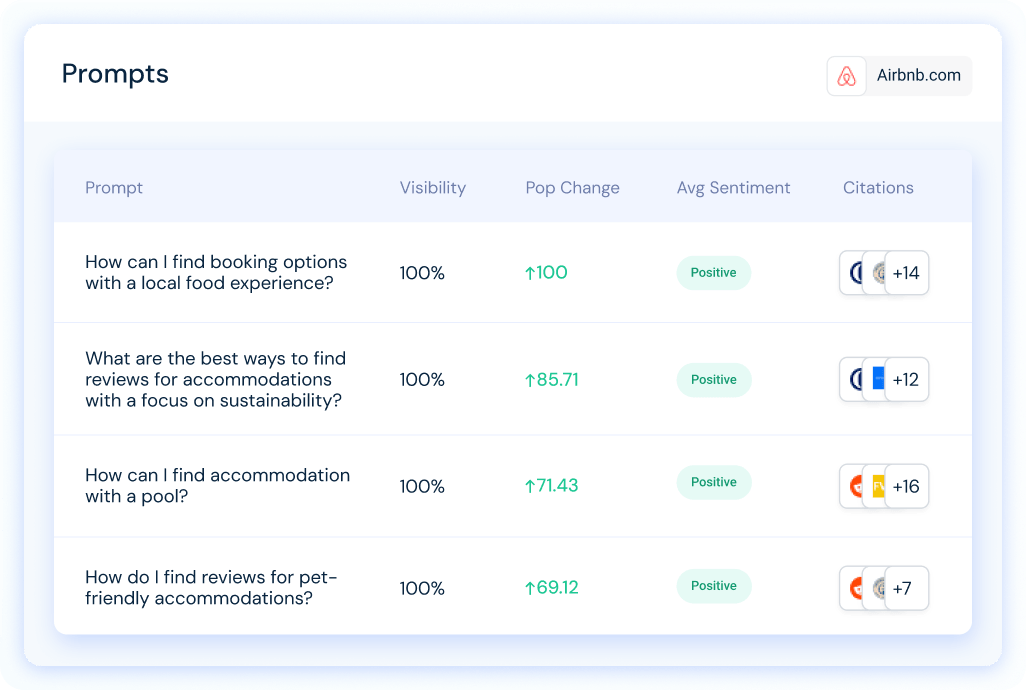Click the +7 citations badge
Image resolution: width=1026 pixels, height=692 pixels.
tap(906, 588)
